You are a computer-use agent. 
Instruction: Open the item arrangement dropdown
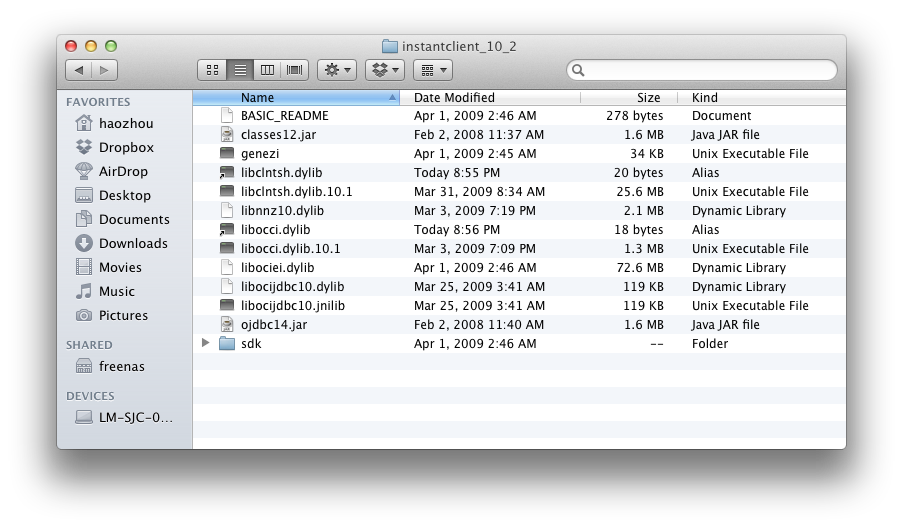click(432, 70)
